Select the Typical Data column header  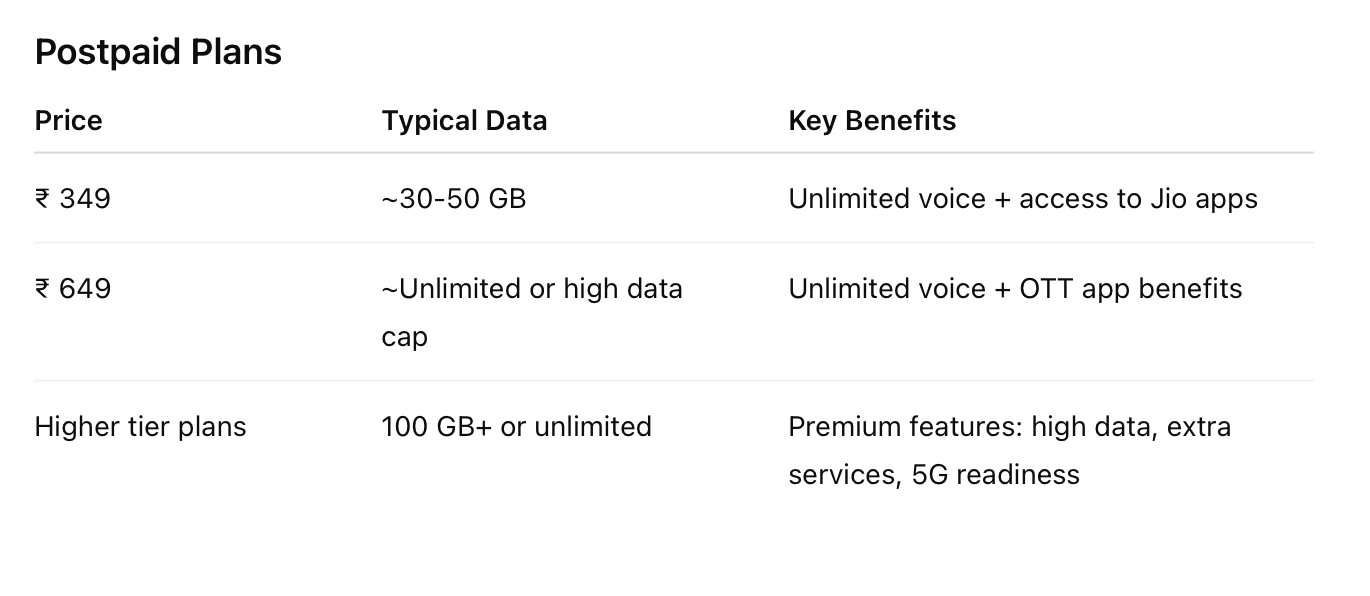(x=464, y=121)
